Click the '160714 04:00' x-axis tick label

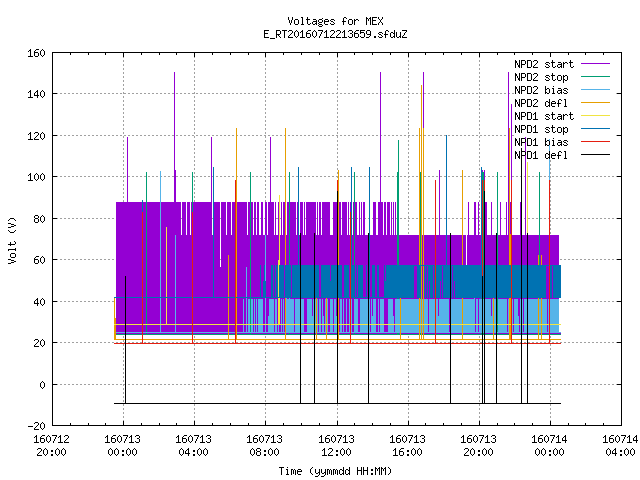click(x=620, y=446)
